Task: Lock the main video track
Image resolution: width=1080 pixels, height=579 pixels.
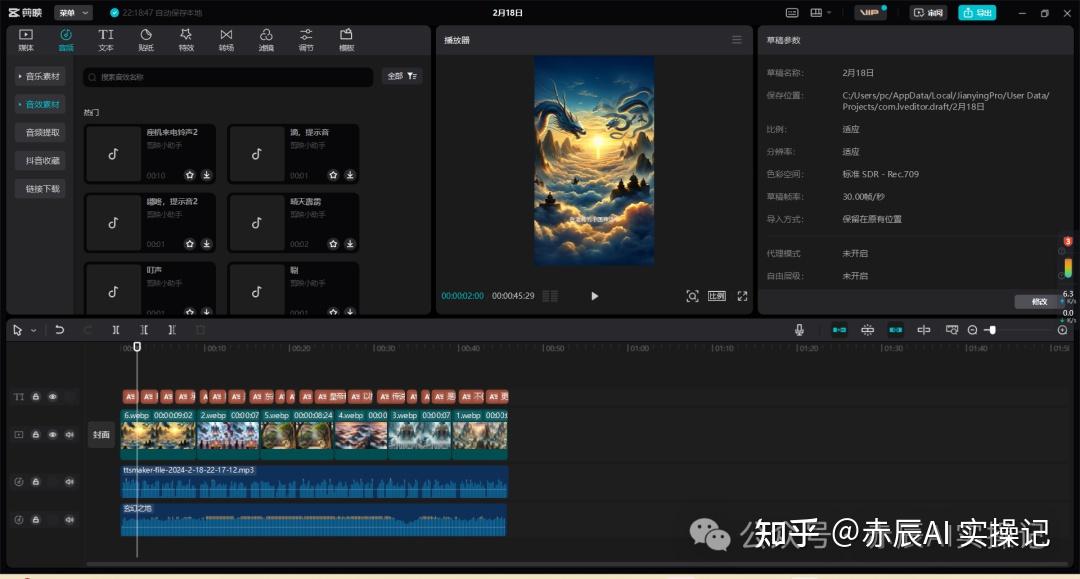Action: point(36,434)
